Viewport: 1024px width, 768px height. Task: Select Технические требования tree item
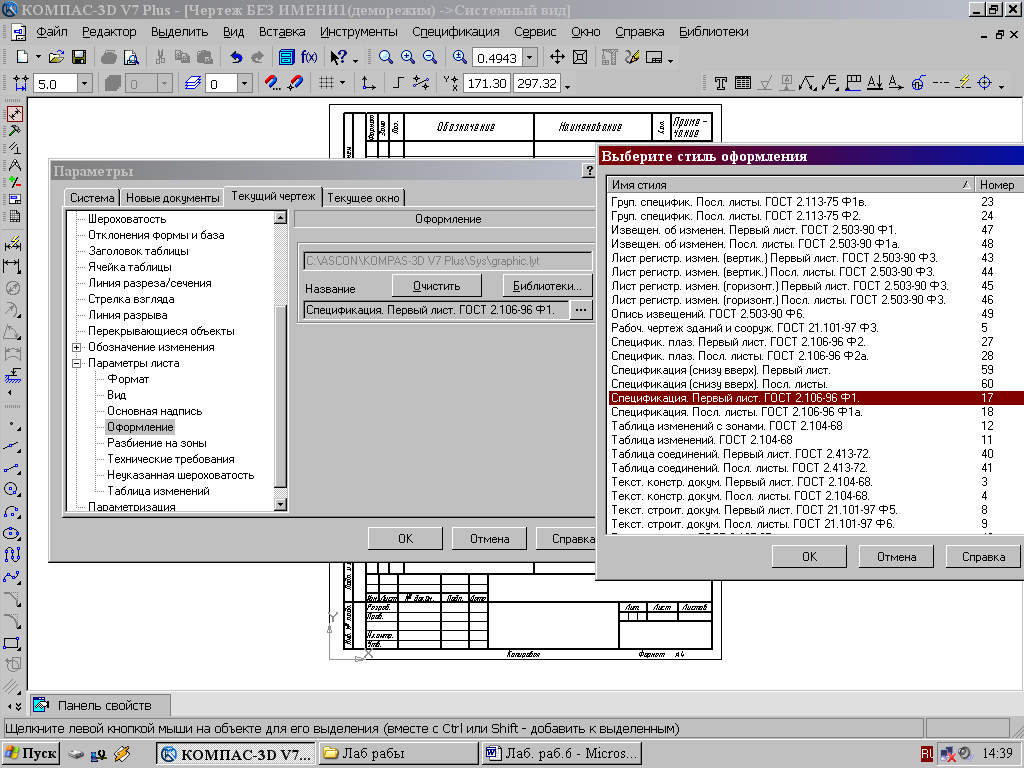pos(171,459)
